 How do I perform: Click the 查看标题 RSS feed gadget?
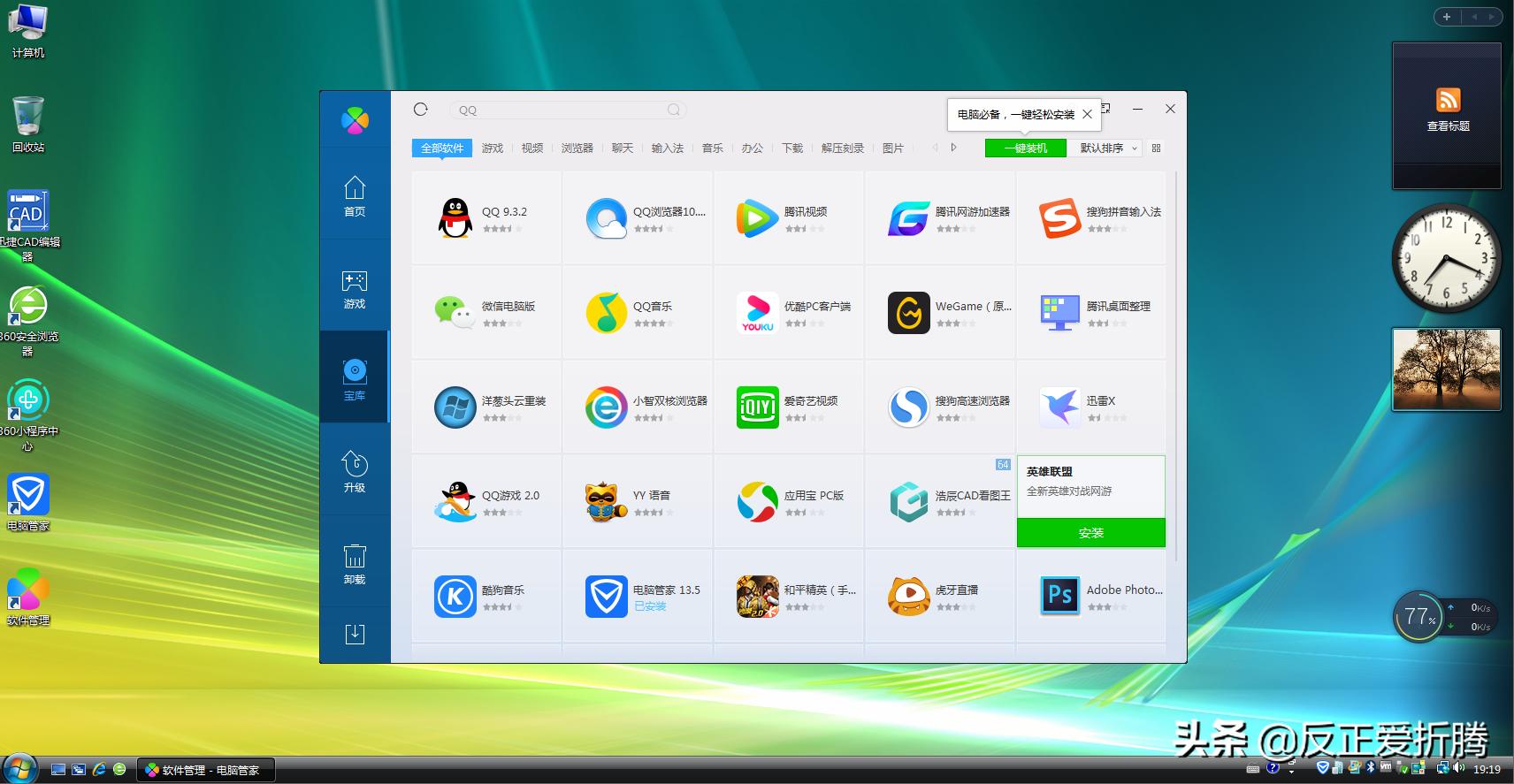point(1447,115)
